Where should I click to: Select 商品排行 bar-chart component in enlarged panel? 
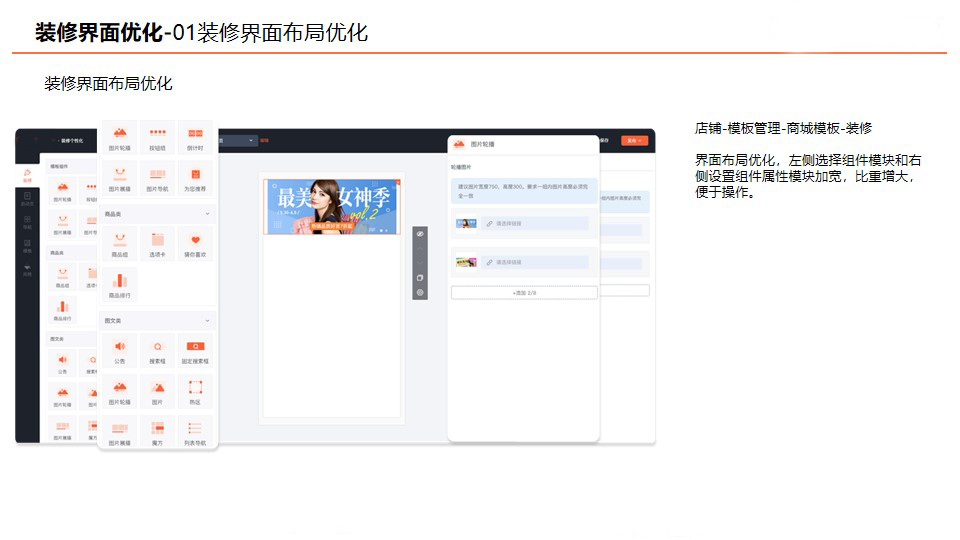[x=120, y=285]
